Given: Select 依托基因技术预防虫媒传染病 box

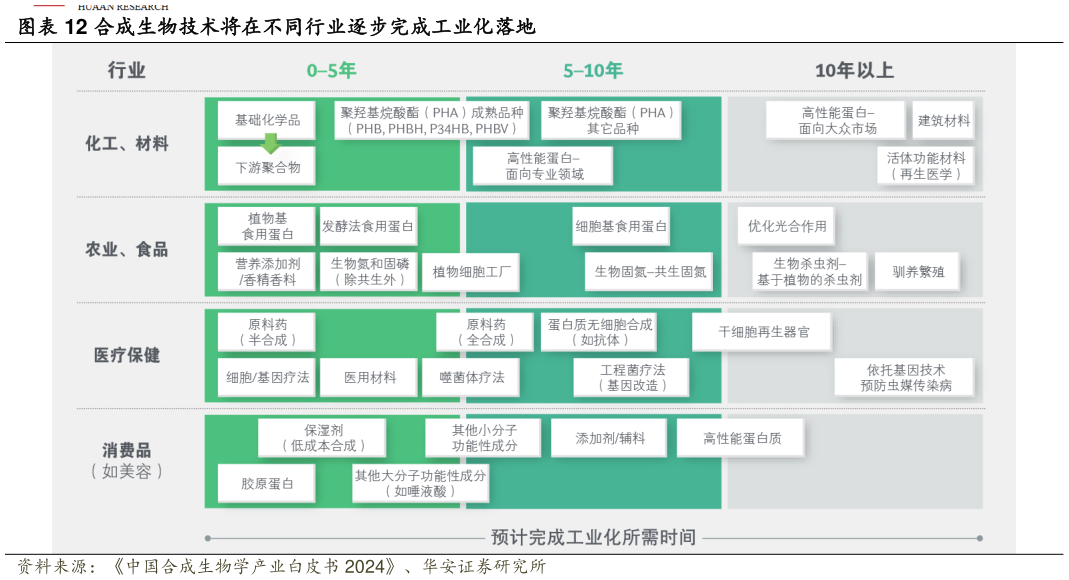Looking at the screenshot, I should coord(904,378).
